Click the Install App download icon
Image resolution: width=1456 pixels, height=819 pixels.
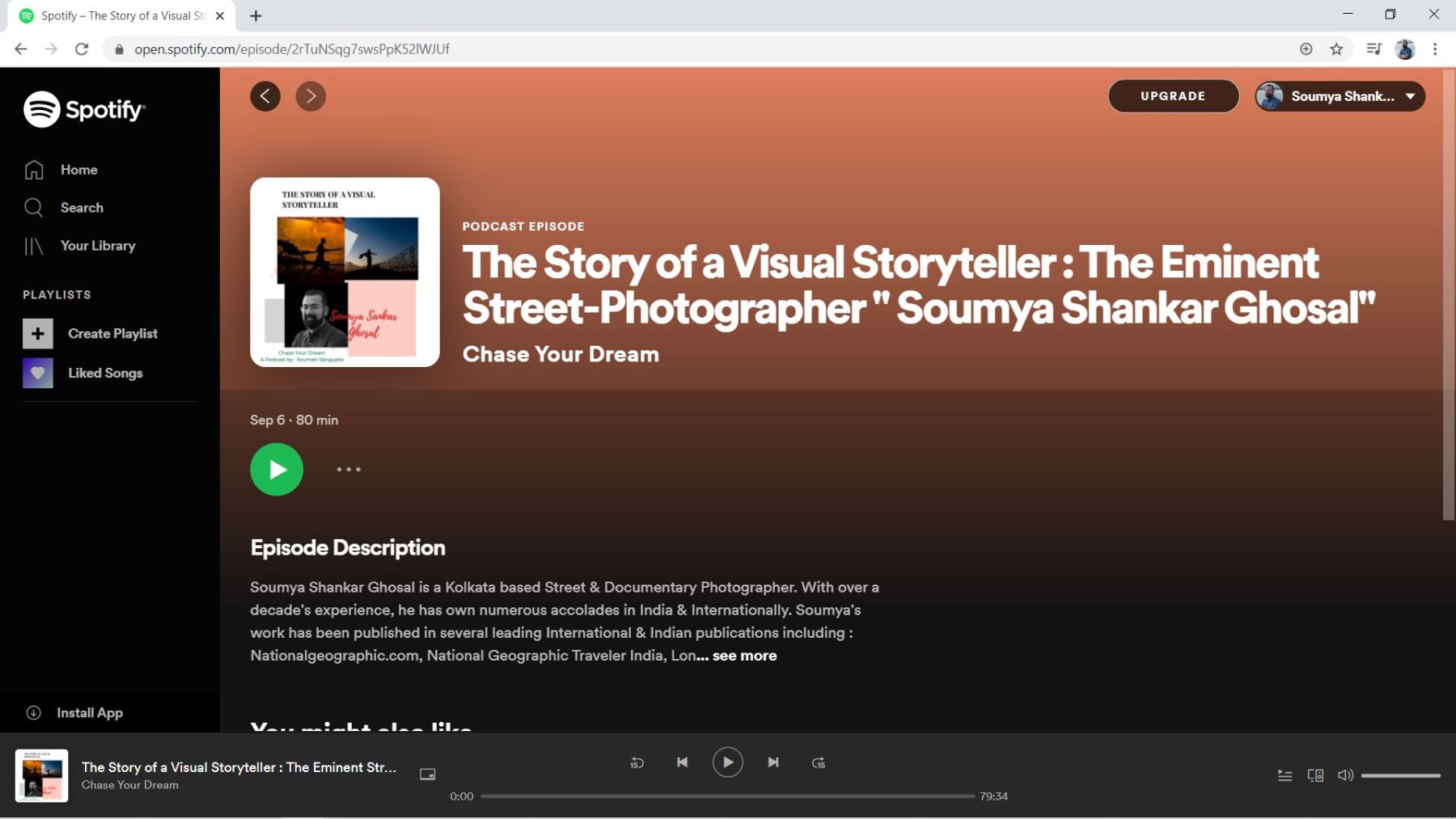point(34,713)
